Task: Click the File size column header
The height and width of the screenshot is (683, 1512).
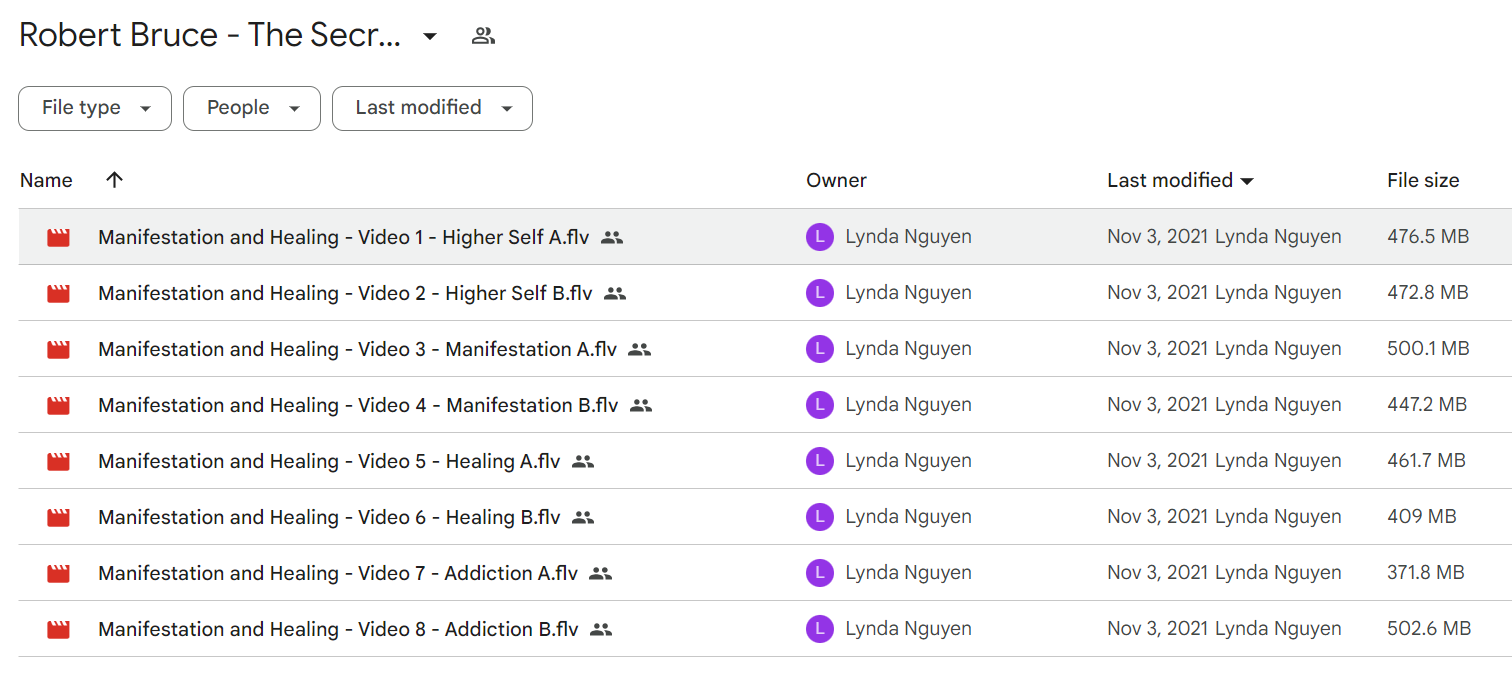Action: point(1423,180)
